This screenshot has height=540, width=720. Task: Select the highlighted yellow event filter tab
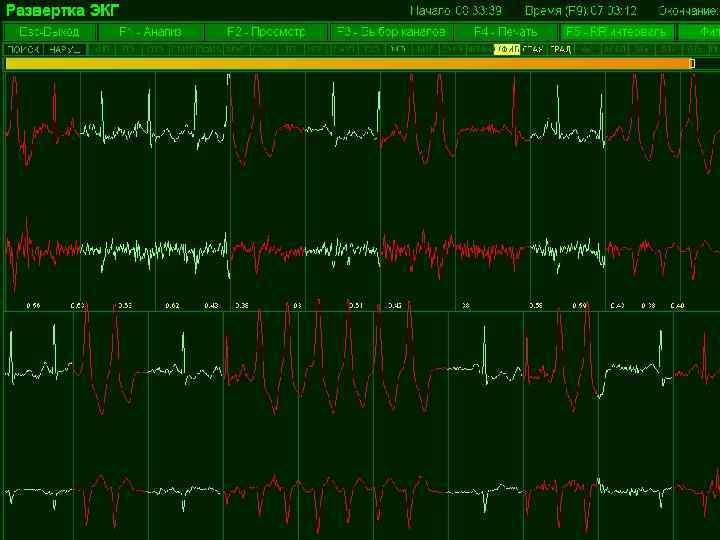(x=507, y=50)
